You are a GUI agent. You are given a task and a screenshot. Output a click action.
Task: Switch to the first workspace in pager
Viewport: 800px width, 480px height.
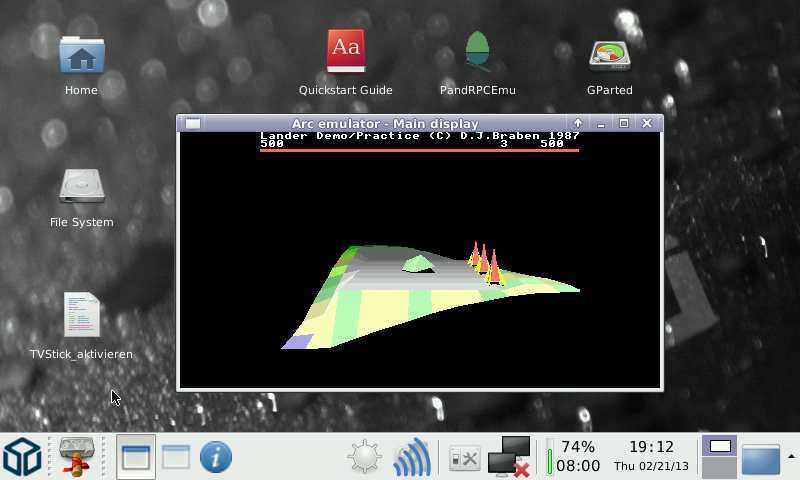pos(719,446)
